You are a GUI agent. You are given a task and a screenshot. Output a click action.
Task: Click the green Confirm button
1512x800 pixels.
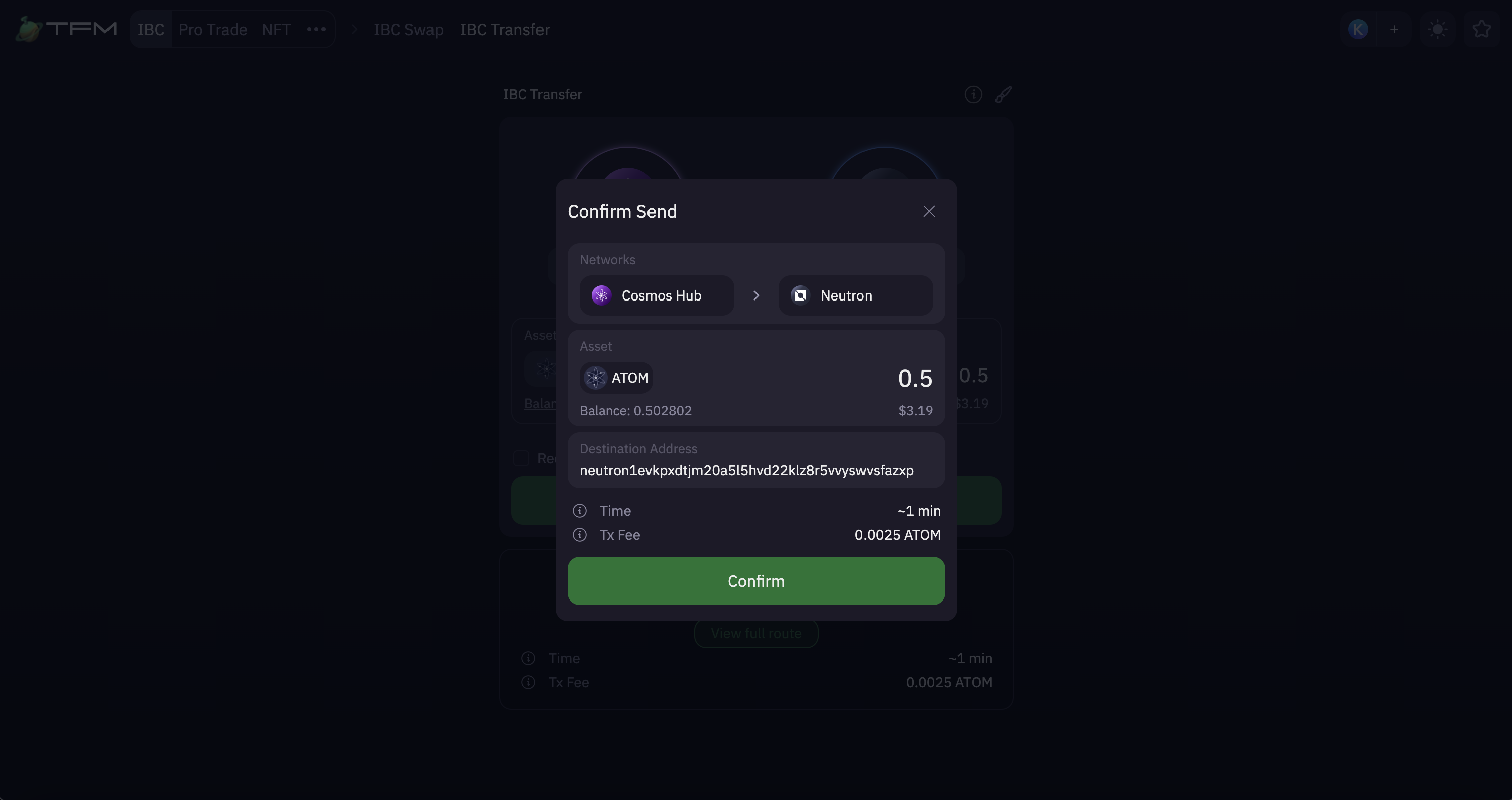(756, 581)
